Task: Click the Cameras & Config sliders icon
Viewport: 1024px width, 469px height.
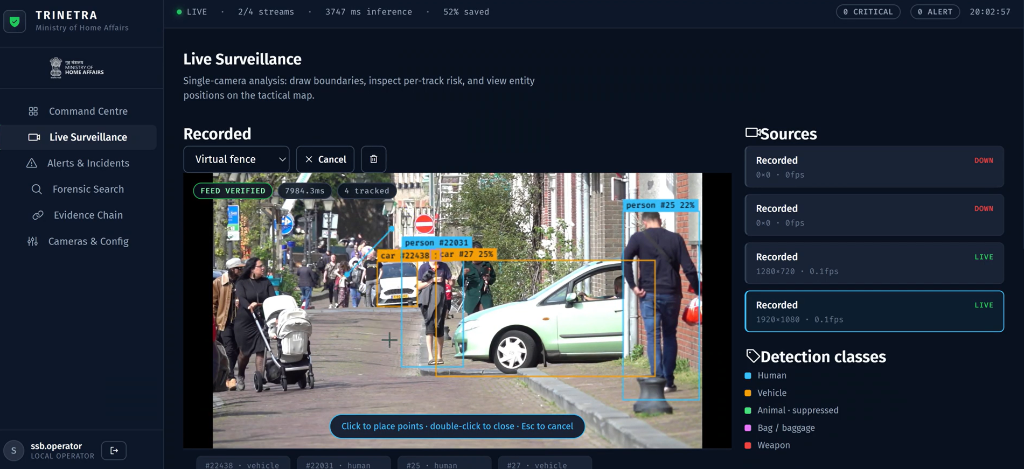Action: [x=33, y=242]
